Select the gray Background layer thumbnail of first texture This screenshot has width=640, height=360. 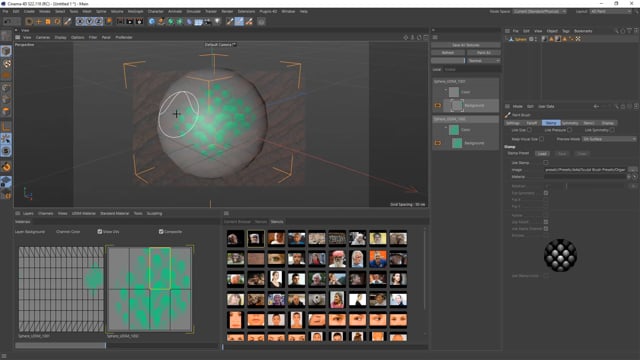[x=457, y=105]
